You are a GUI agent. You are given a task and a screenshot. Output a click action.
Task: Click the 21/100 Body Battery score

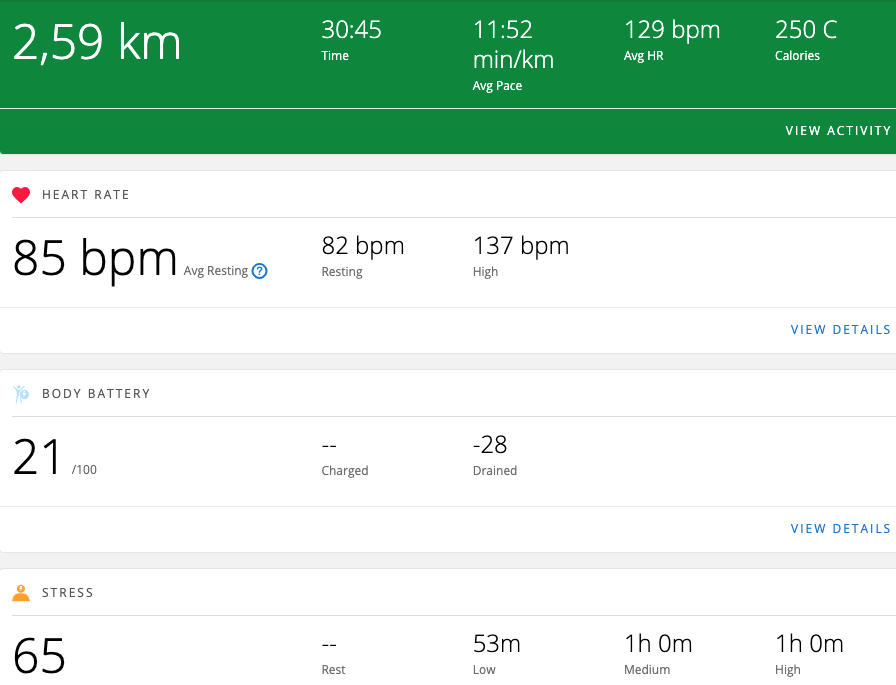(x=38, y=457)
